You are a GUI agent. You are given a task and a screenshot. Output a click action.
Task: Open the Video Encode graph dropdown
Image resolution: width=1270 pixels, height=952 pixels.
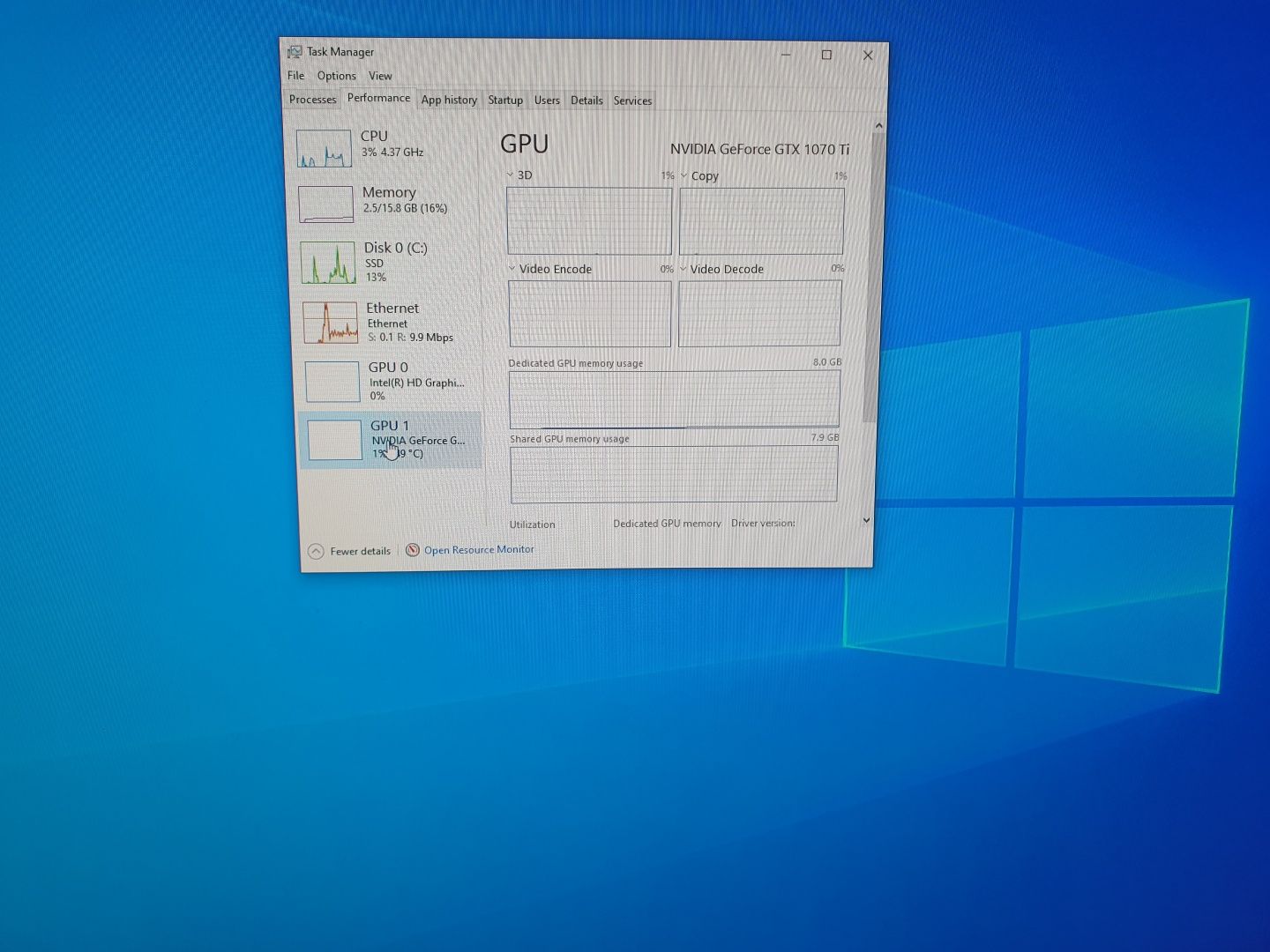tap(512, 268)
